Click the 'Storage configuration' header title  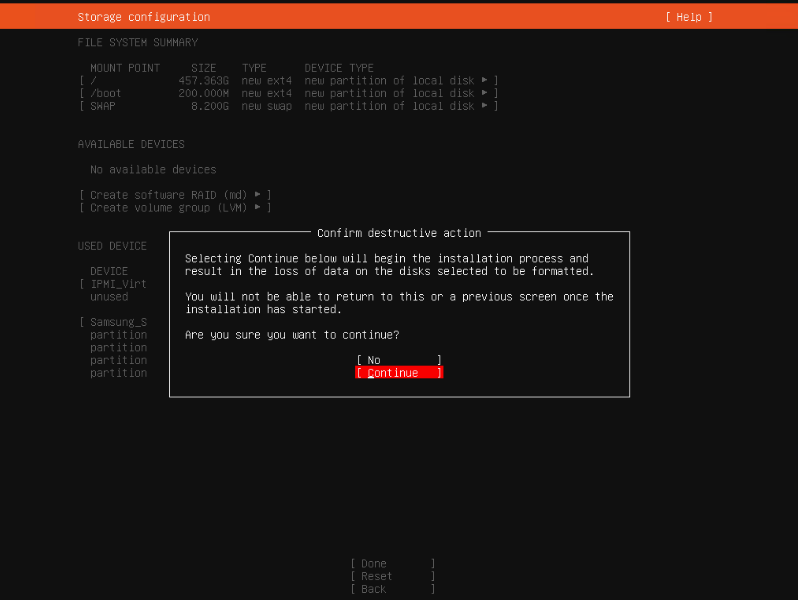point(144,17)
